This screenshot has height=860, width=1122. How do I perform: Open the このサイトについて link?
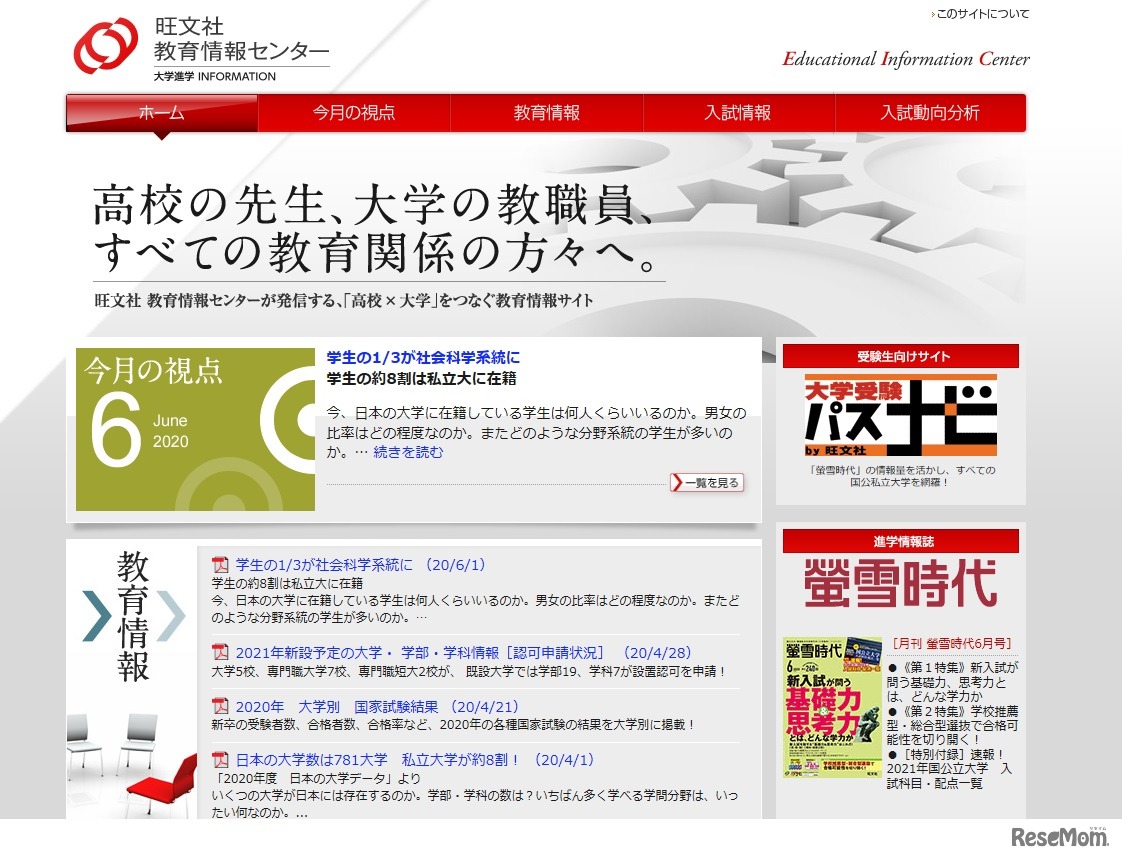982,14
